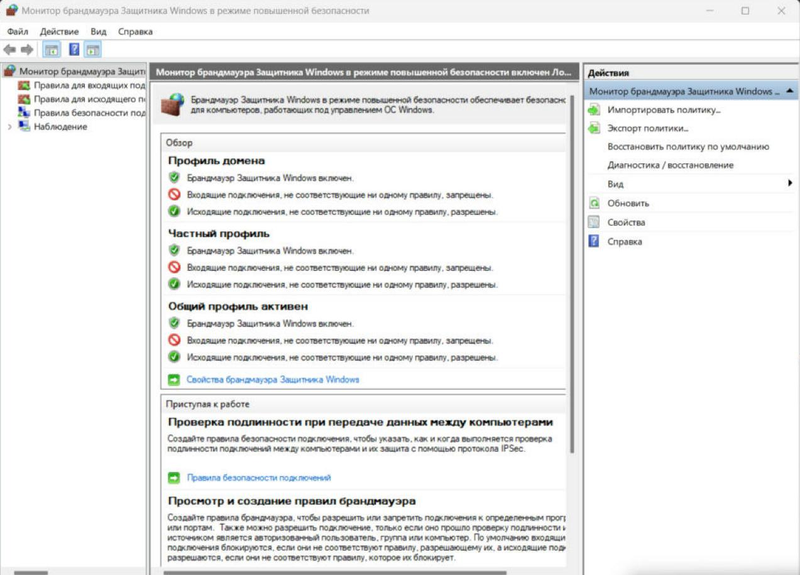Select Наблюдение tree node

pos(60,127)
